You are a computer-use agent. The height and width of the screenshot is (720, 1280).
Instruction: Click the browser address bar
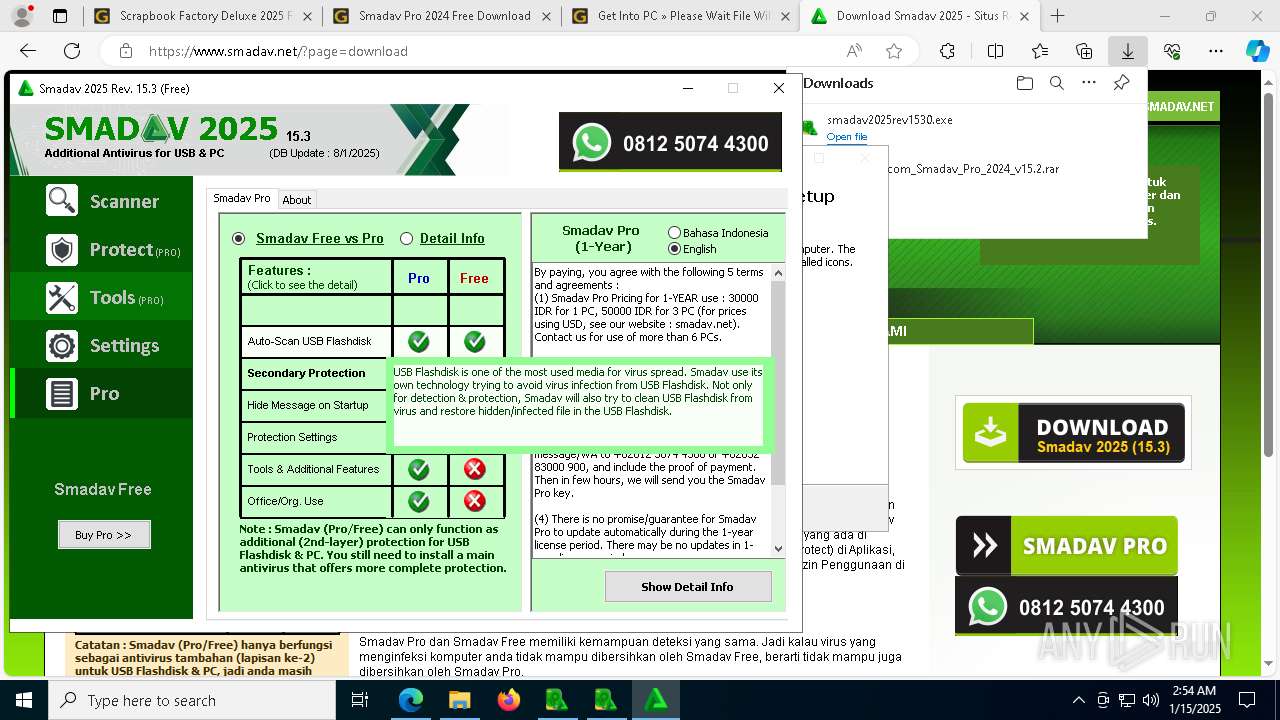point(480,51)
